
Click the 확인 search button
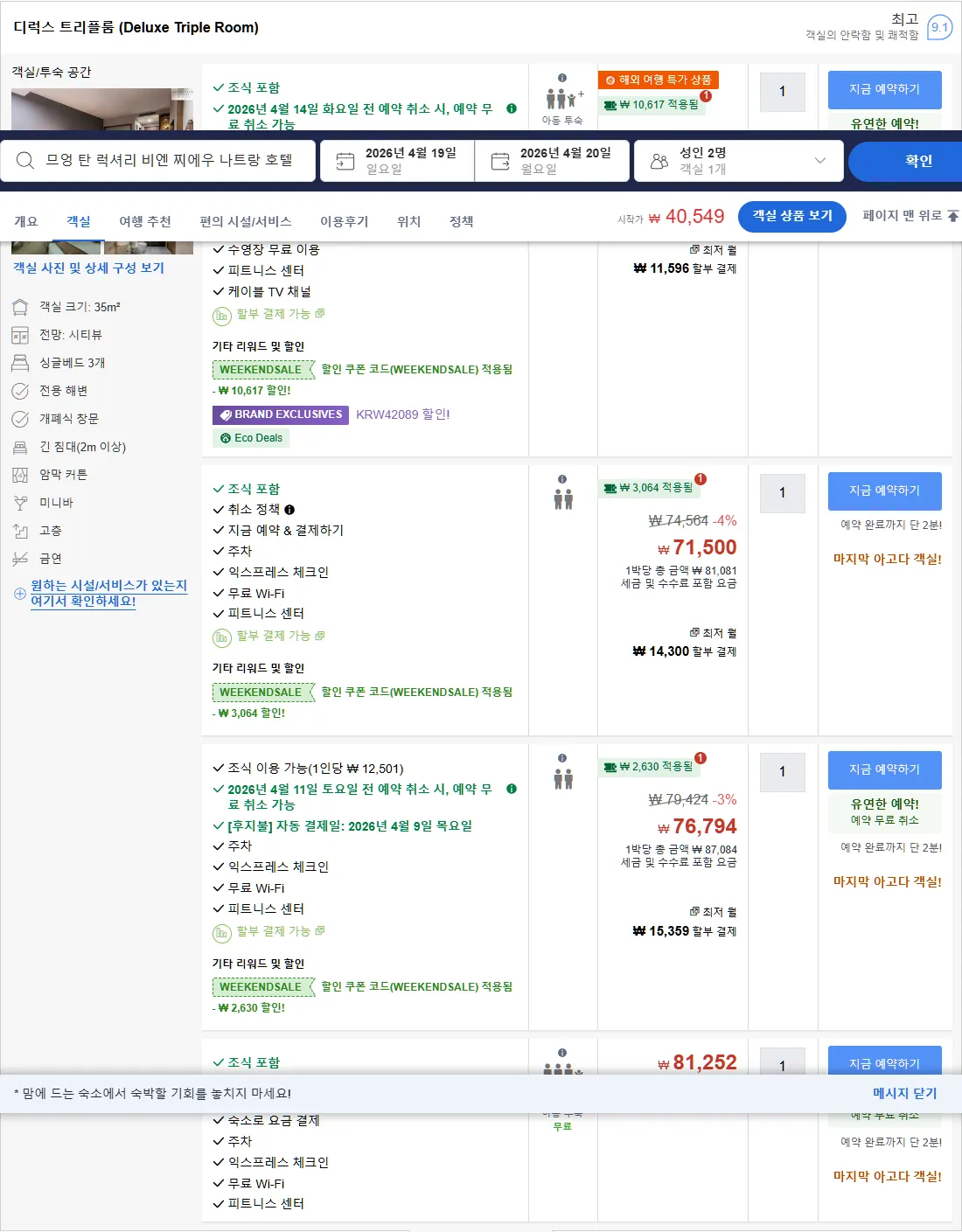click(905, 161)
